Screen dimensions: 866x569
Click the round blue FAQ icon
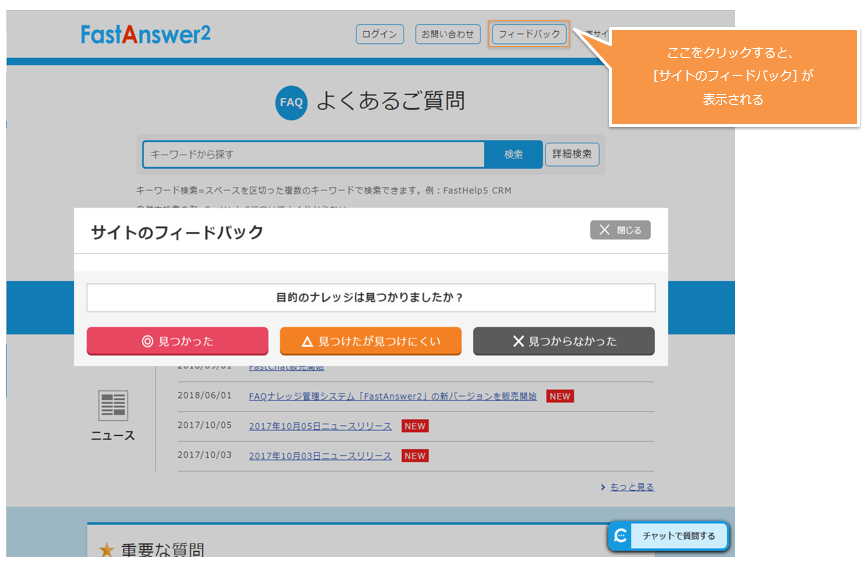pyautogui.click(x=291, y=102)
